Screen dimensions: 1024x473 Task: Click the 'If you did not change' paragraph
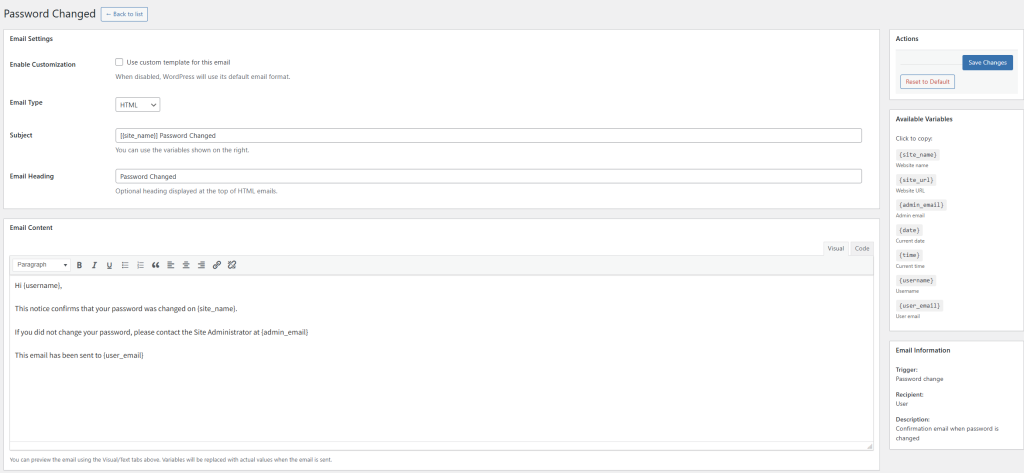tap(161, 332)
